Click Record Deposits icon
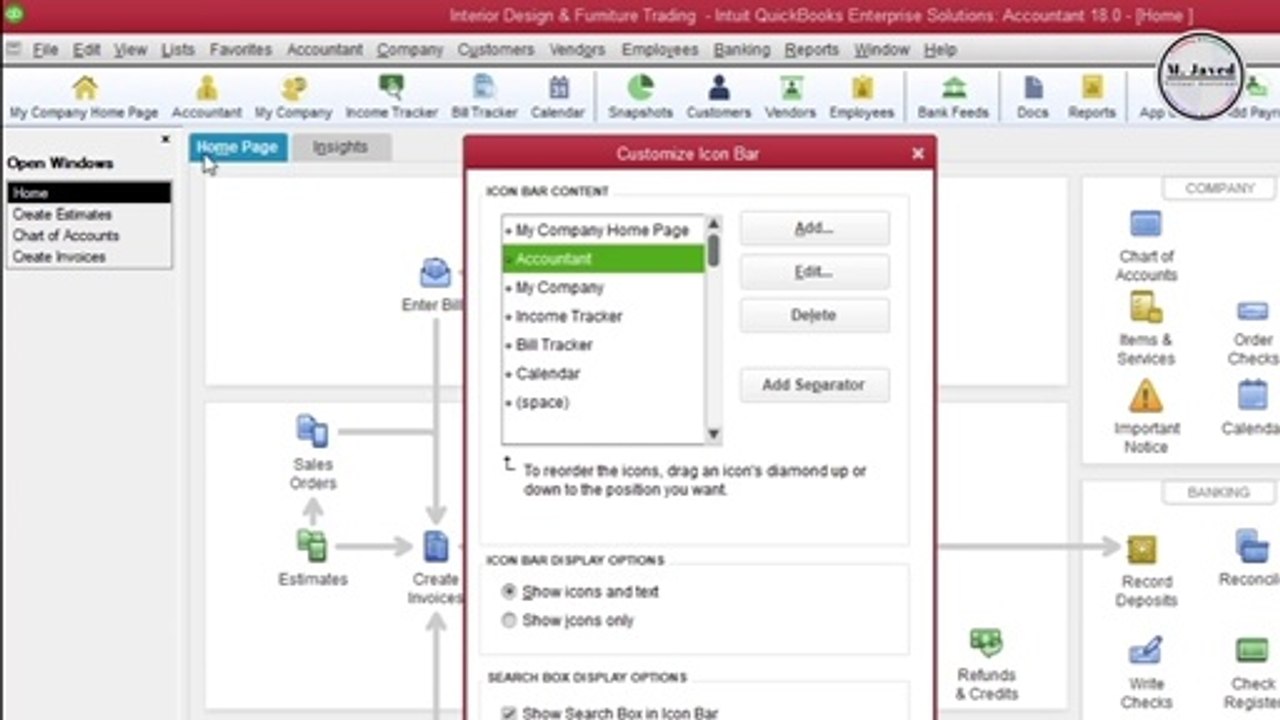Image resolution: width=1280 pixels, height=720 pixels. [1146, 571]
